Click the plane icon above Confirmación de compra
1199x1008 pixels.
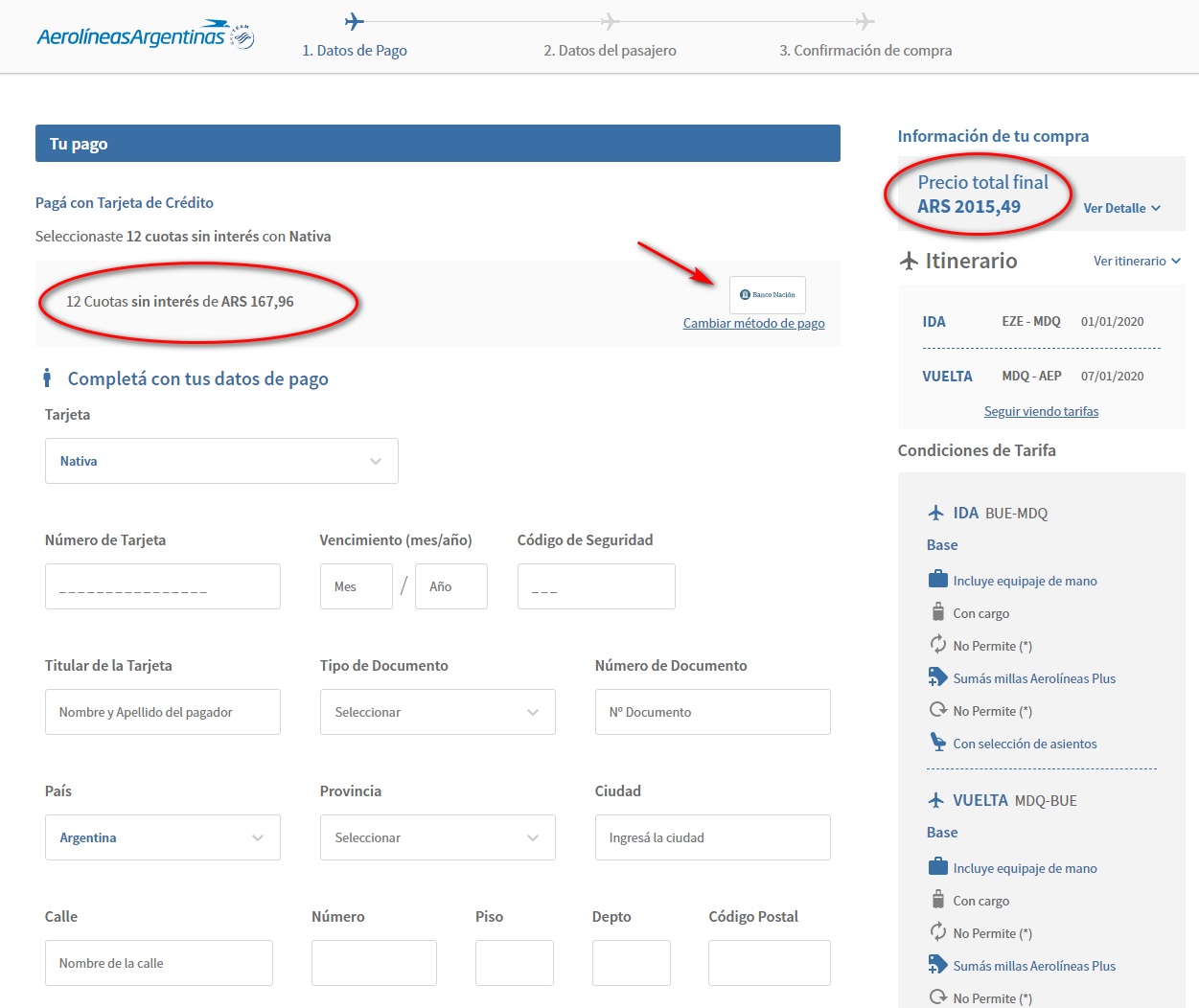pyautogui.click(x=865, y=21)
